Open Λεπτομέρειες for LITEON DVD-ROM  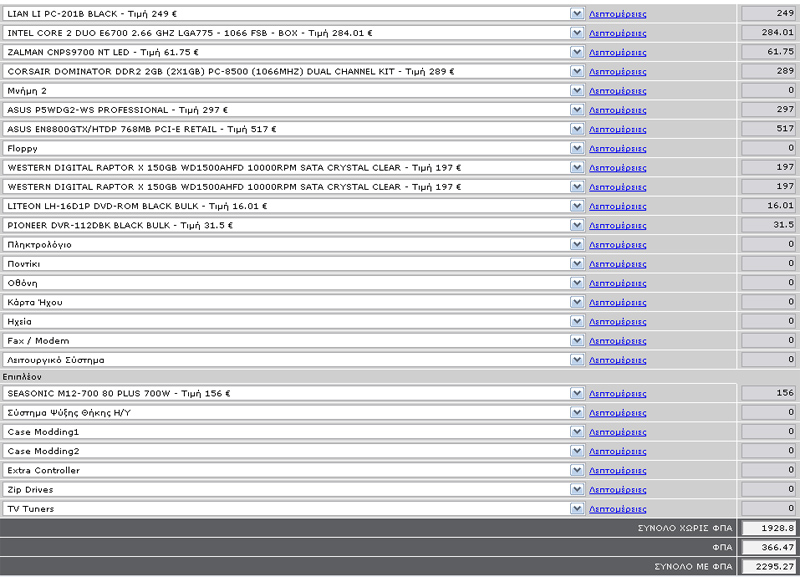617,207
